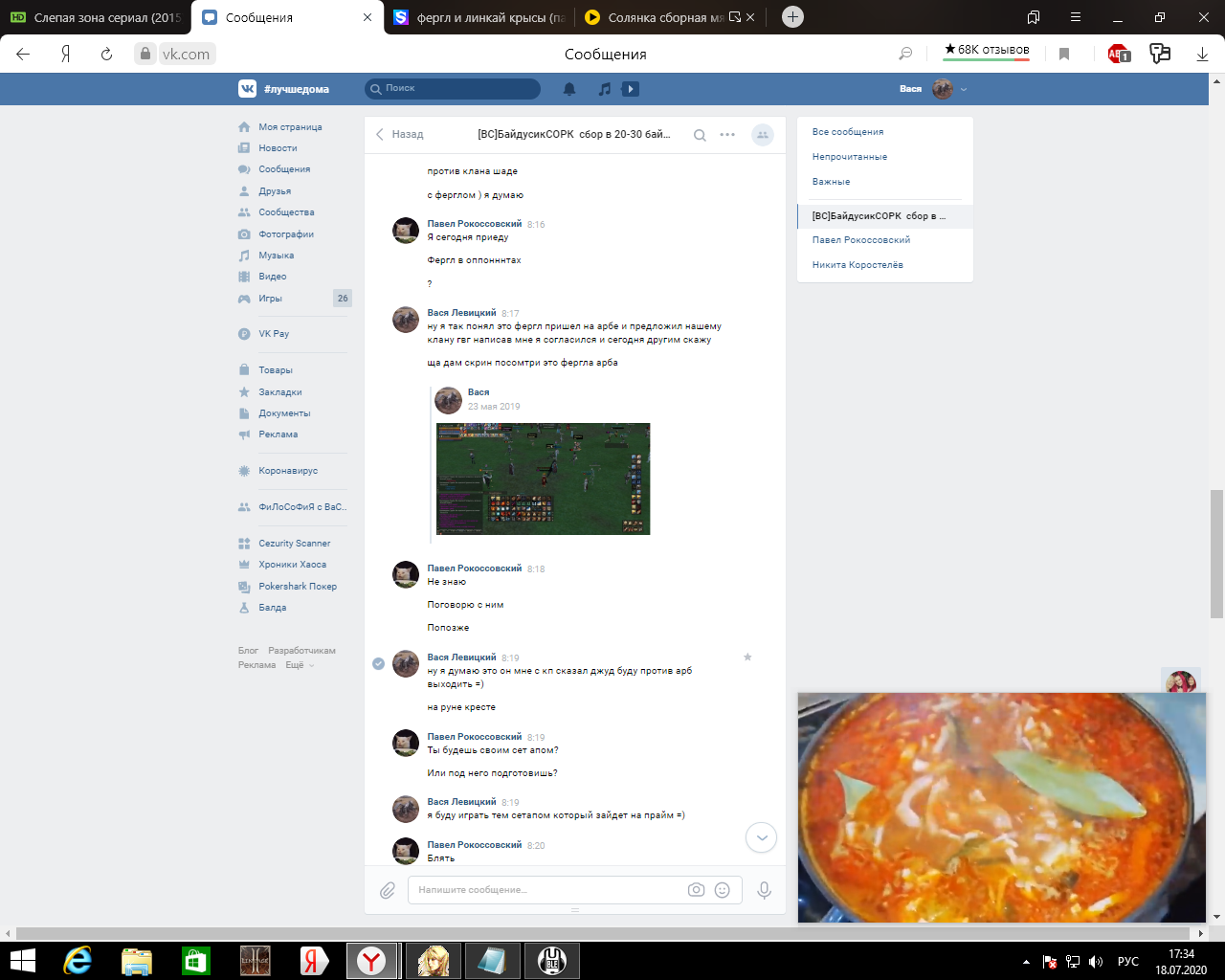Viewport: 1225px width, 980px height.
Task: Expand the Ещё menu in the footer
Action: 297,664
